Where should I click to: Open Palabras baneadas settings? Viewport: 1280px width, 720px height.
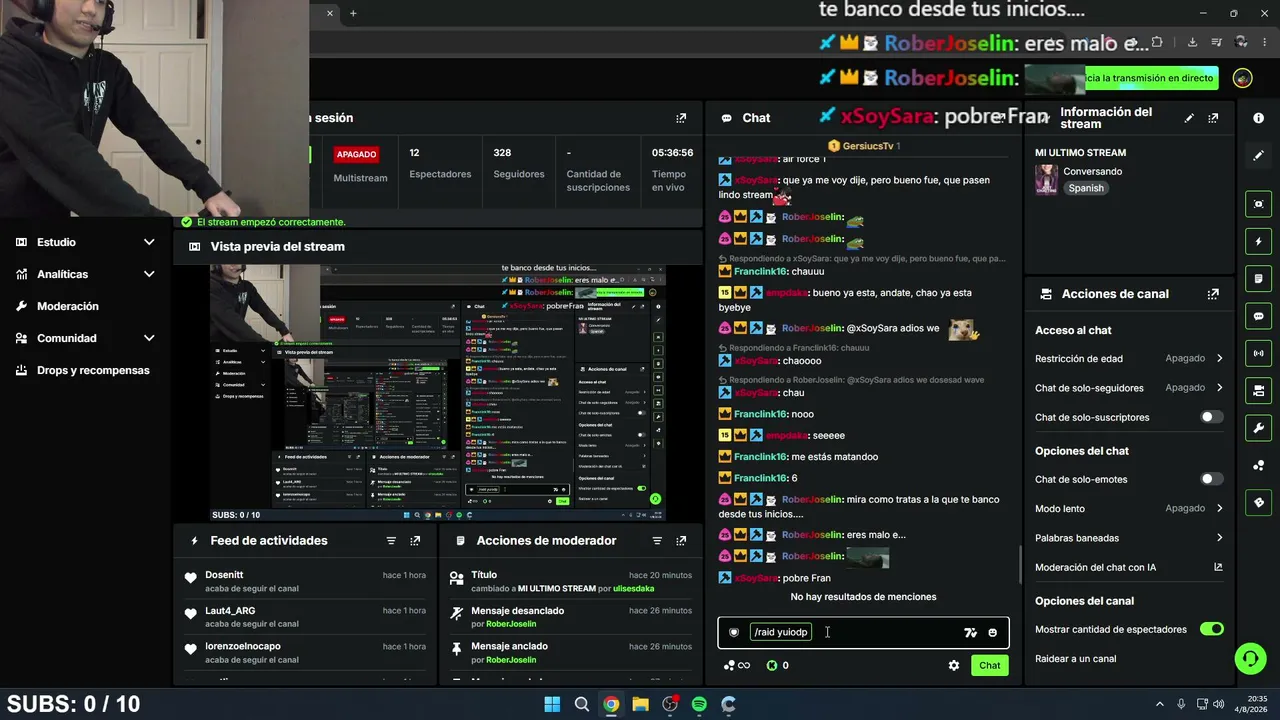pos(1129,538)
